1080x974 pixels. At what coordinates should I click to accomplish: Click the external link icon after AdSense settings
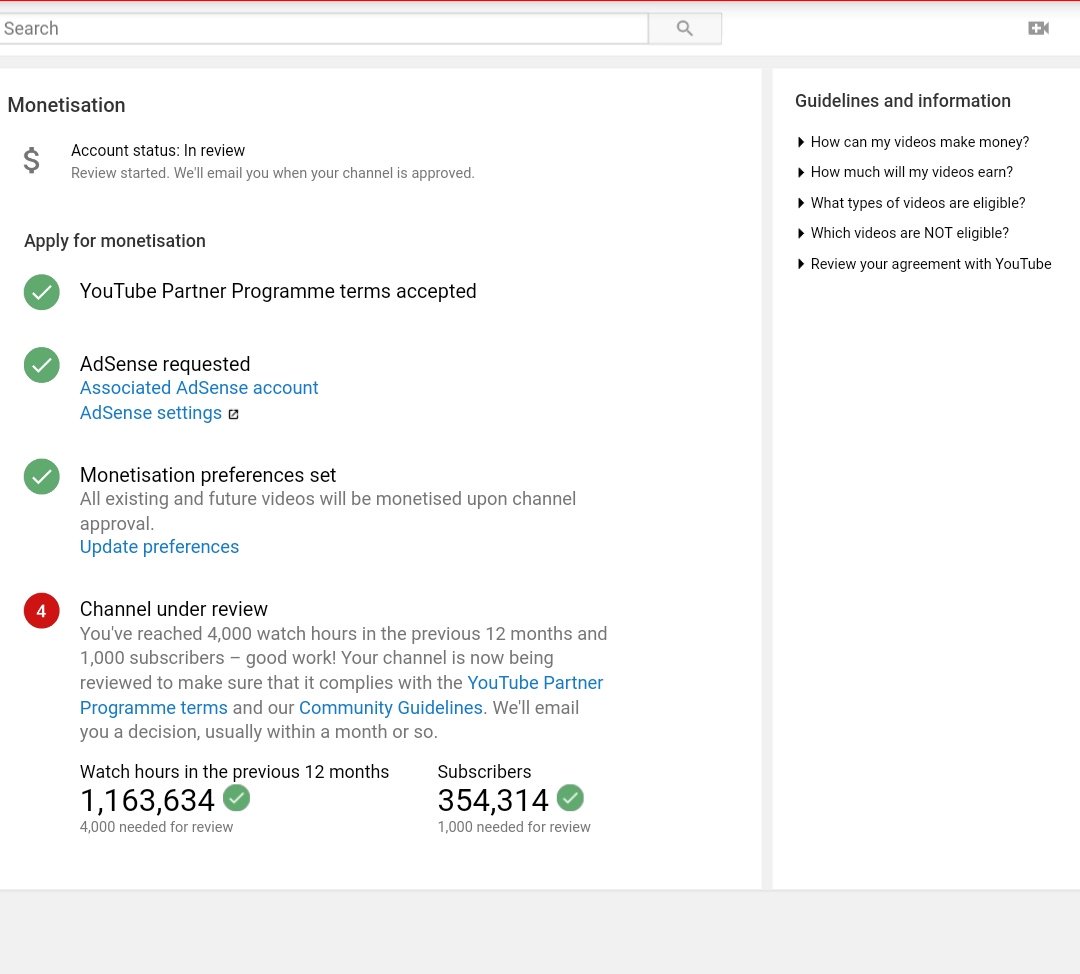(233, 414)
